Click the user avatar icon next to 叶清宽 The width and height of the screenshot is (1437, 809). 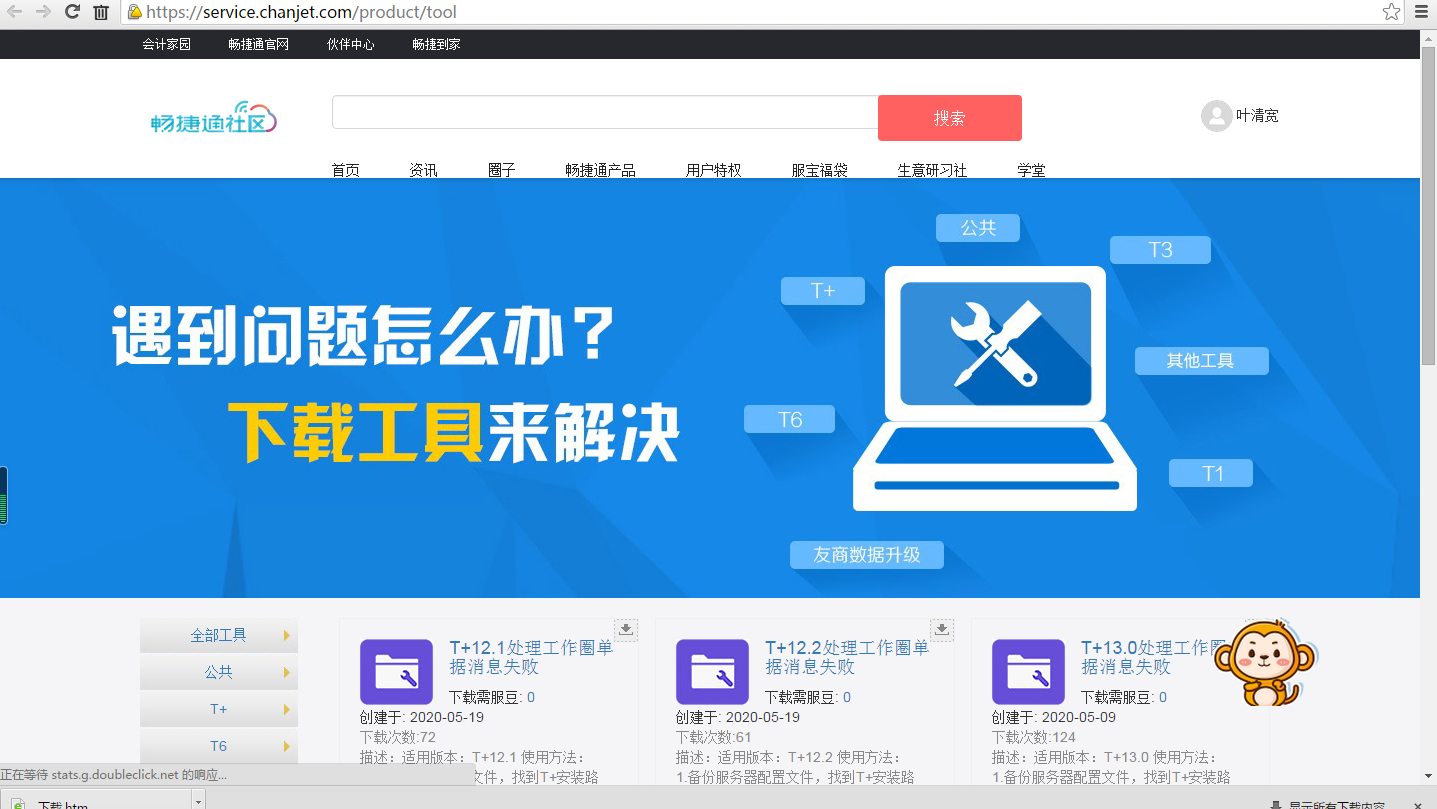[1216, 116]
